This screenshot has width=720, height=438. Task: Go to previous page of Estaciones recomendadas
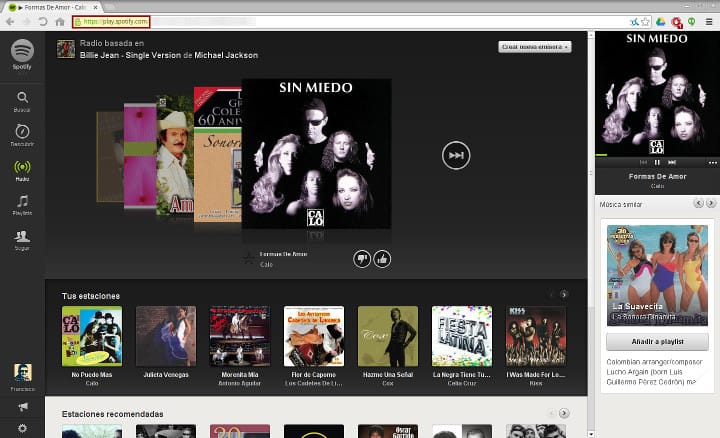point(551,413)
